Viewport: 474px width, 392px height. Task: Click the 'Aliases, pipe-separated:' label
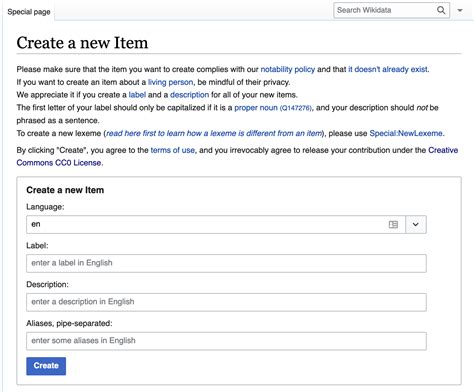point(69,323)
